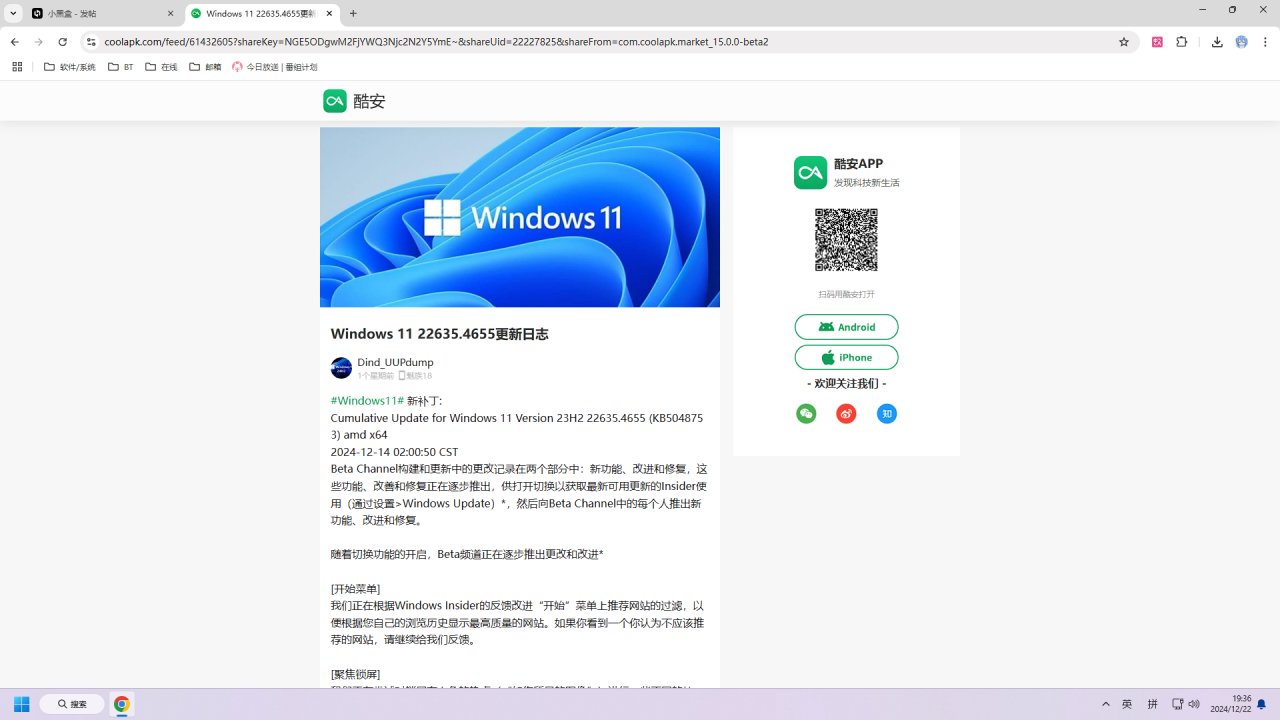Click the 2024-12-14 02:00:50 CST timestamp

pyautogui.click(x=394, y=452)
